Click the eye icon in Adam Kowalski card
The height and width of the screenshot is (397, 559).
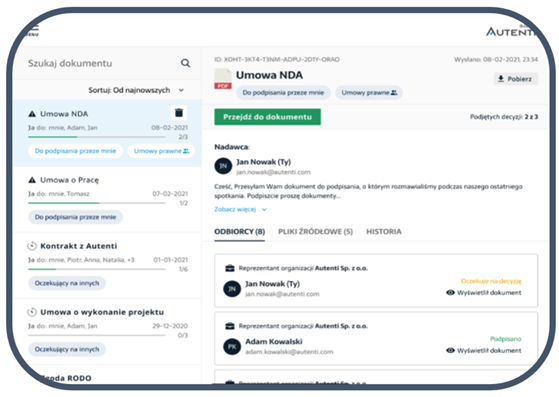pyautogui.click(x=450, y=351)
